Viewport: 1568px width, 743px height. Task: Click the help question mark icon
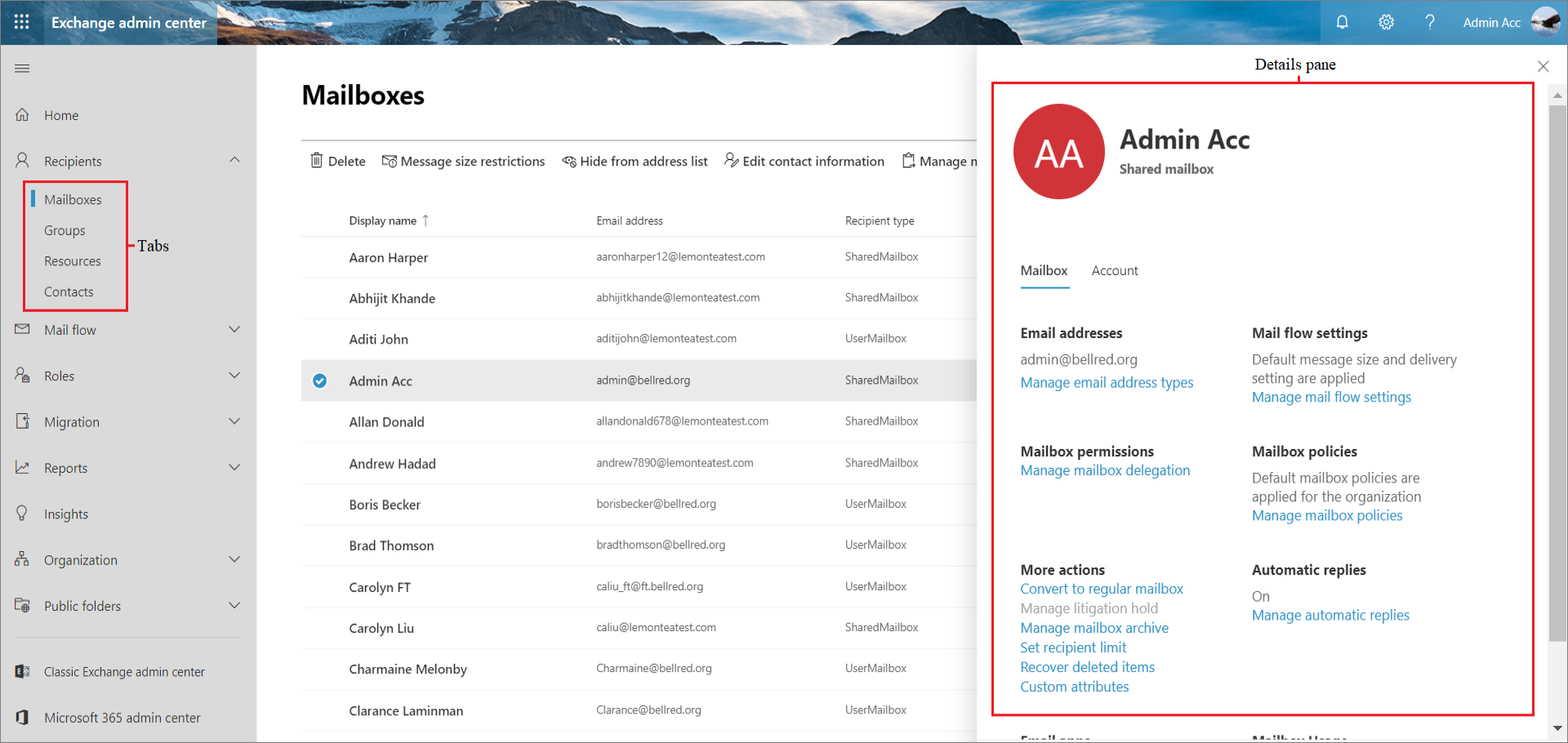1429,22
